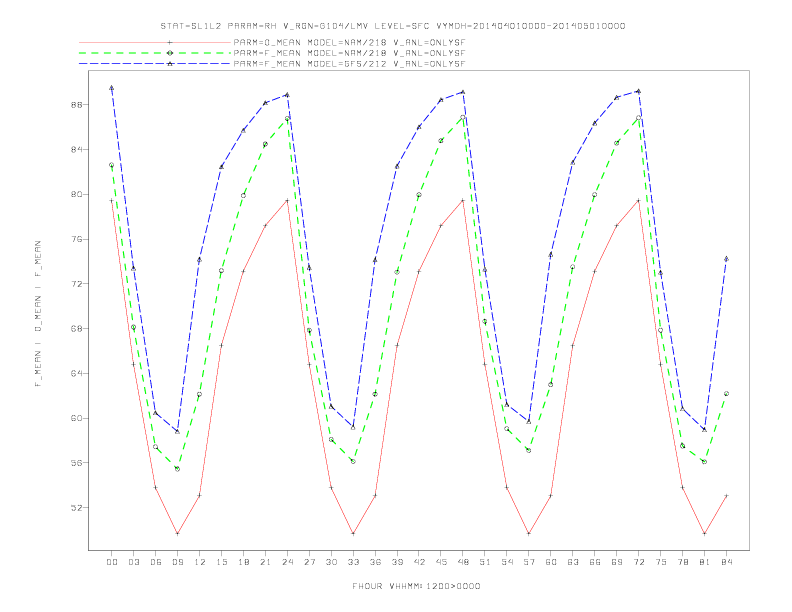The width and height of the screenshot is (792, 612).
Task: Click the x-axis tick label 15
Action: pos(221,562)
